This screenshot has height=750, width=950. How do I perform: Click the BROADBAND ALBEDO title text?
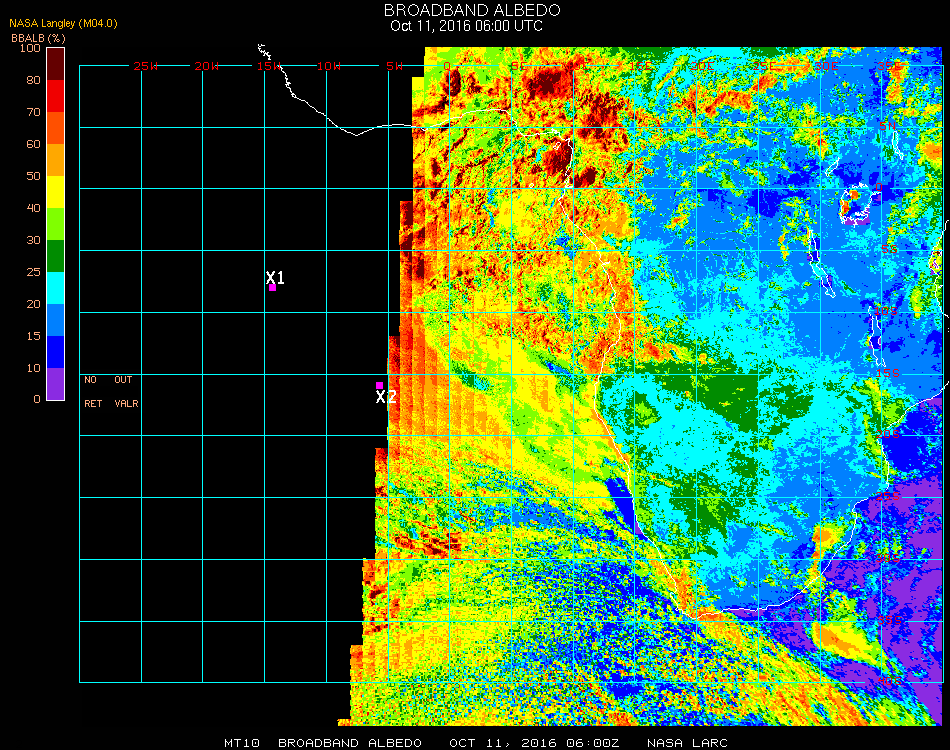pyautogui.click(x=466, y=10)
